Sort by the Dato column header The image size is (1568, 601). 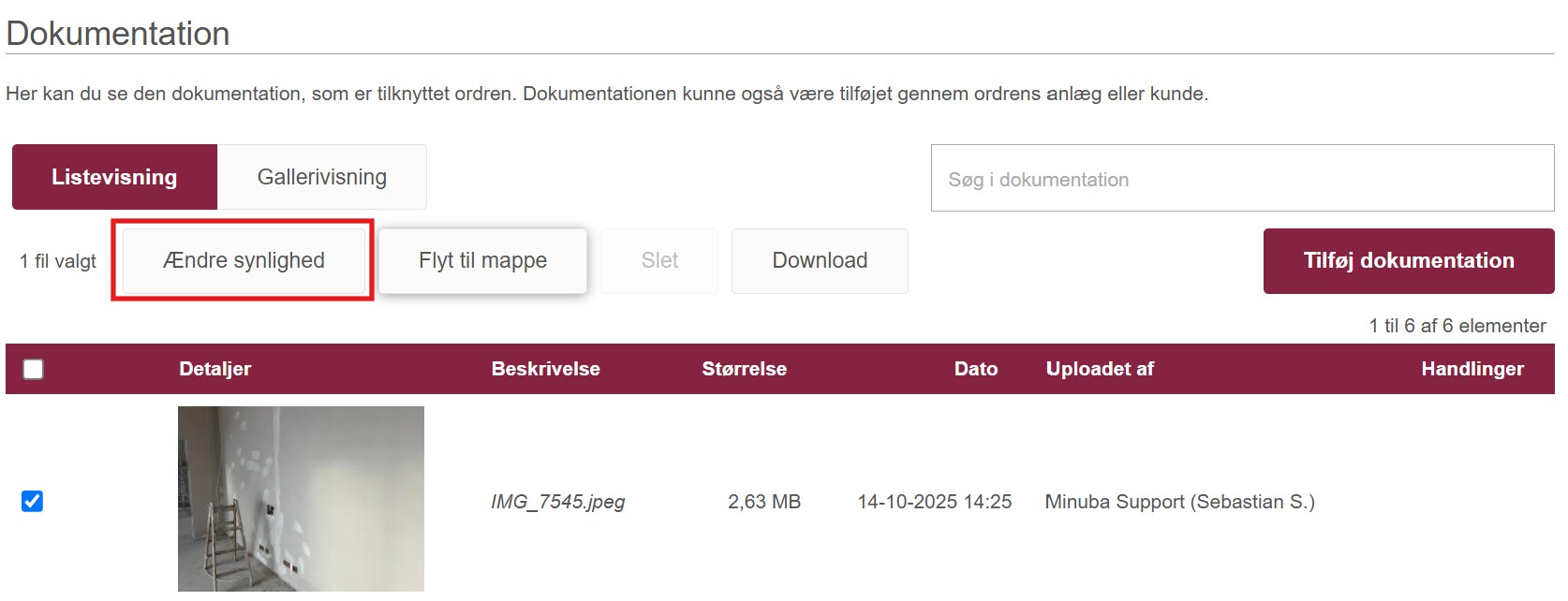975,369
